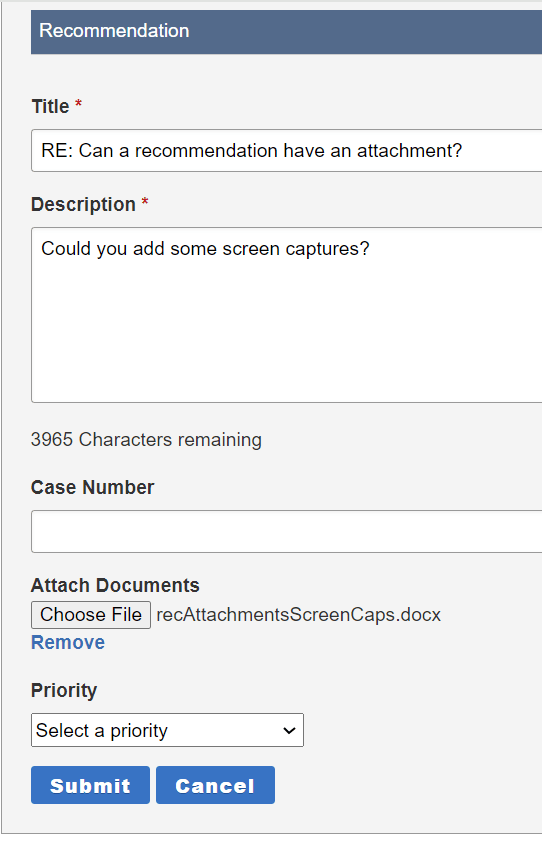This screenshot has height=841, width=542.
Task: Click the Attach Documents label
Action: (x=115, y=585)
